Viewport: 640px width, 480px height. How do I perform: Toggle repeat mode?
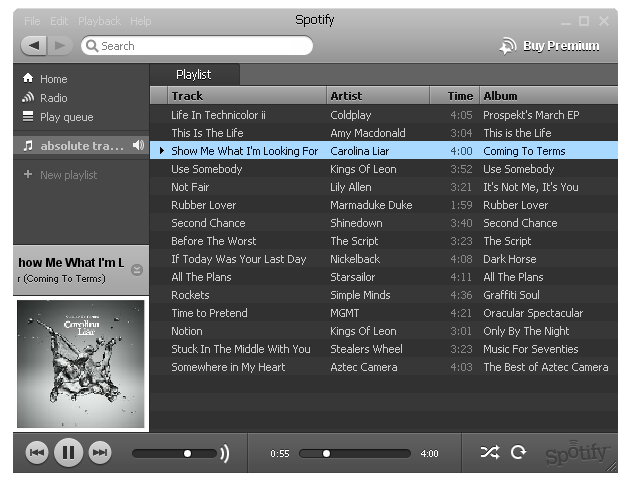(518, 452)
